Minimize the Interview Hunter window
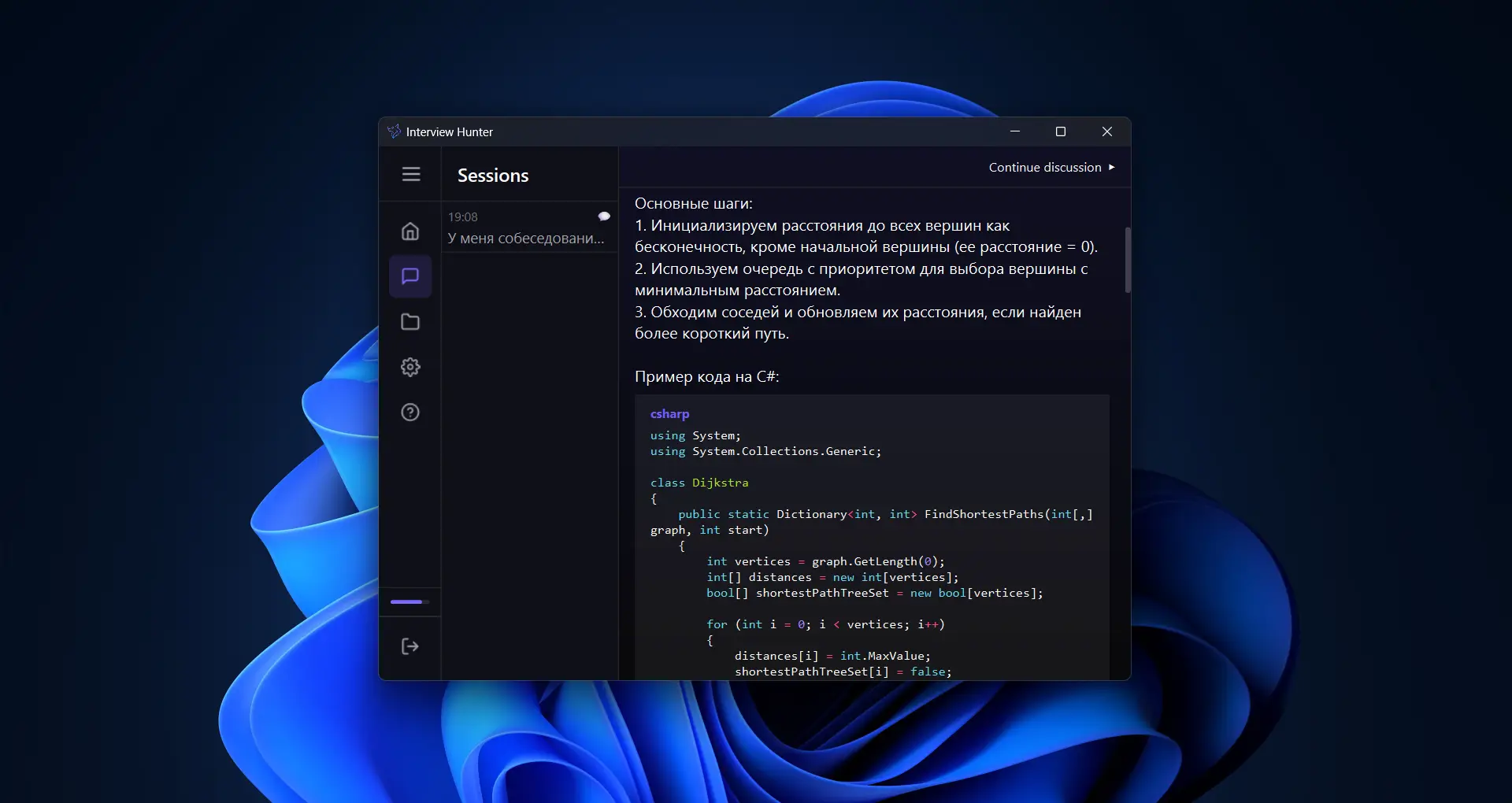 (x=1015, y=131)
